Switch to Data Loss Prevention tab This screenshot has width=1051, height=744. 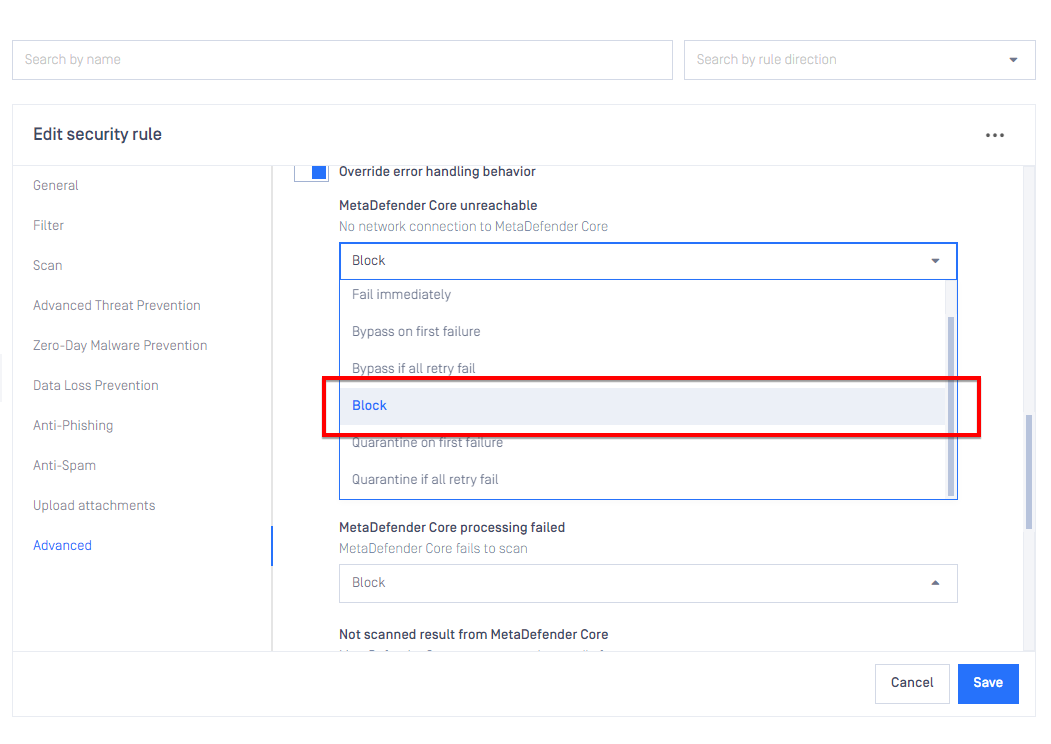[96, 385]
